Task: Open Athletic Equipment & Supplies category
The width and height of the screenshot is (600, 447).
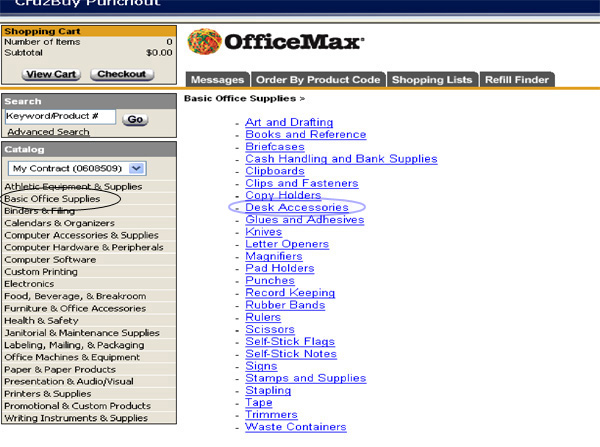Action: tap(73, 186)
